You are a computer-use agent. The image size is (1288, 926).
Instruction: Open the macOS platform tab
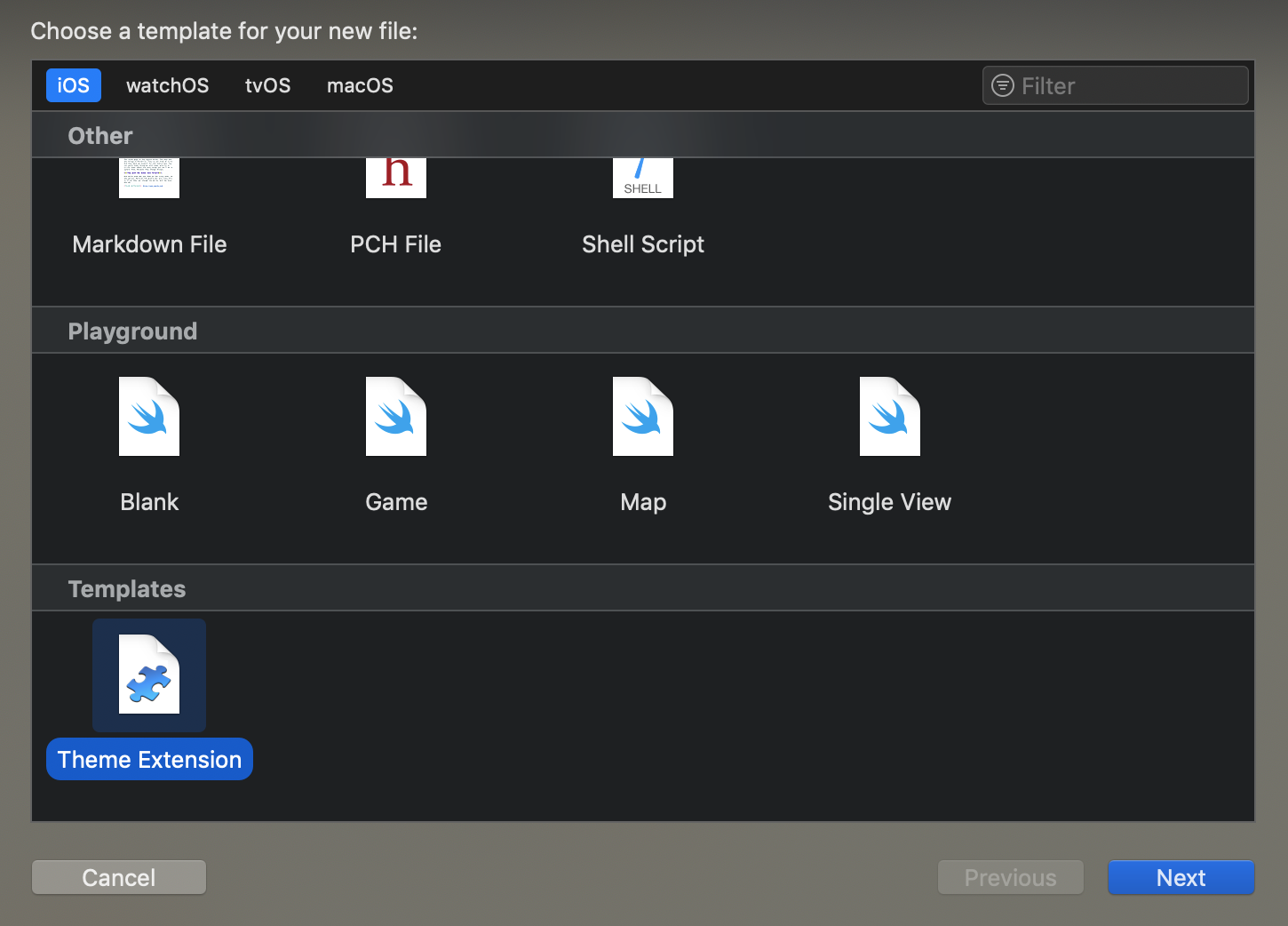coord(360,85)
